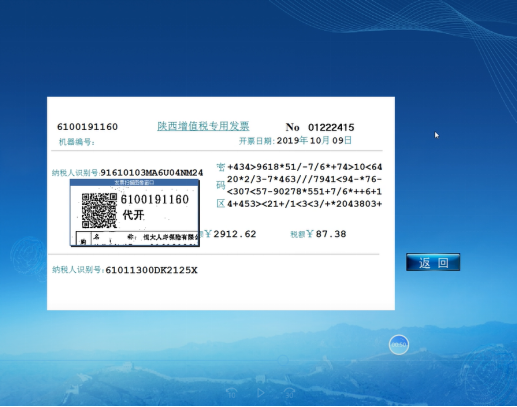Click the No label before invoice number
Viewport: 517px width, 407px height.
tap(293, 127)
